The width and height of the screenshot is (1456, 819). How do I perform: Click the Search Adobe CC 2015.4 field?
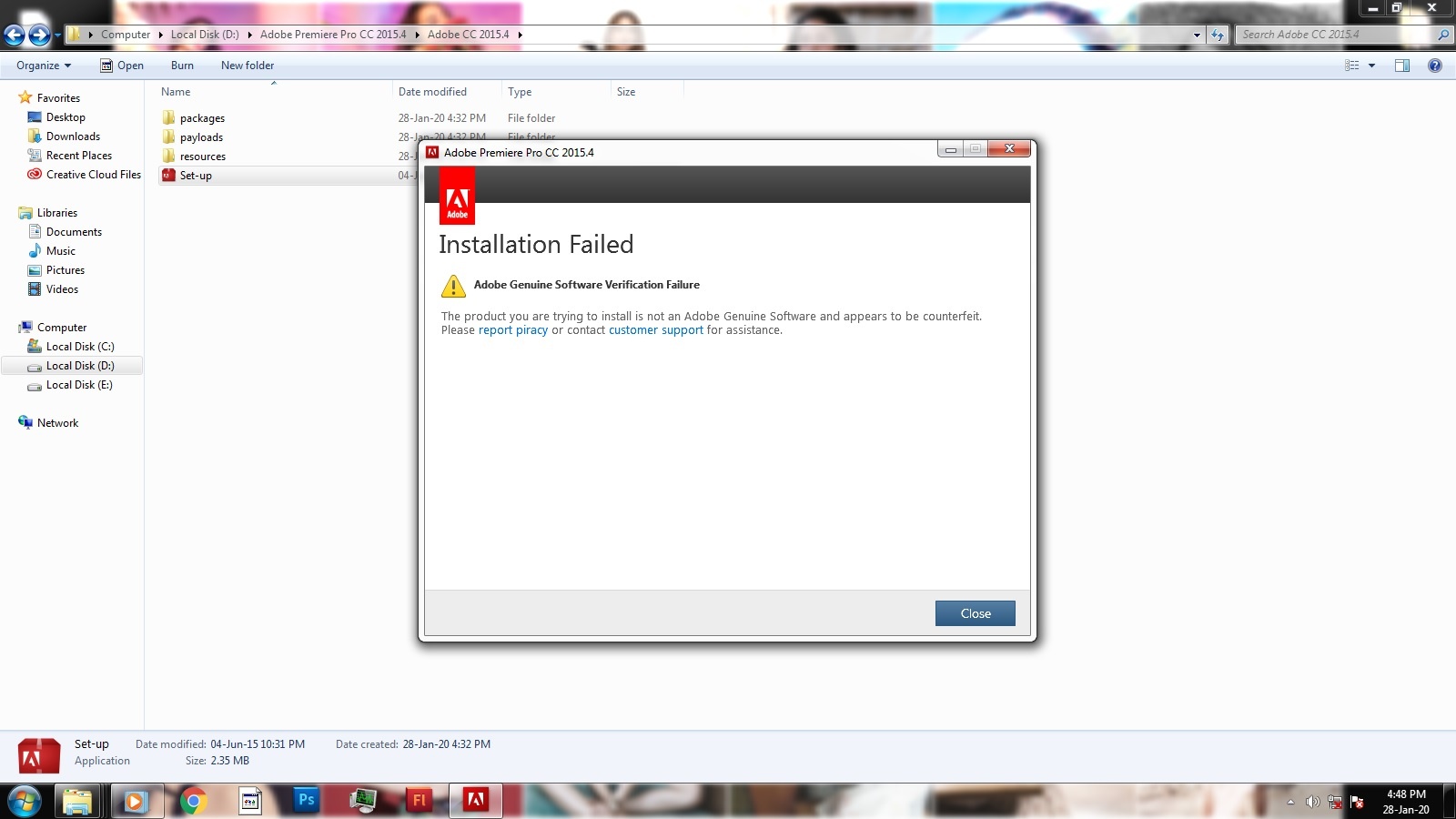(1334, 35)
